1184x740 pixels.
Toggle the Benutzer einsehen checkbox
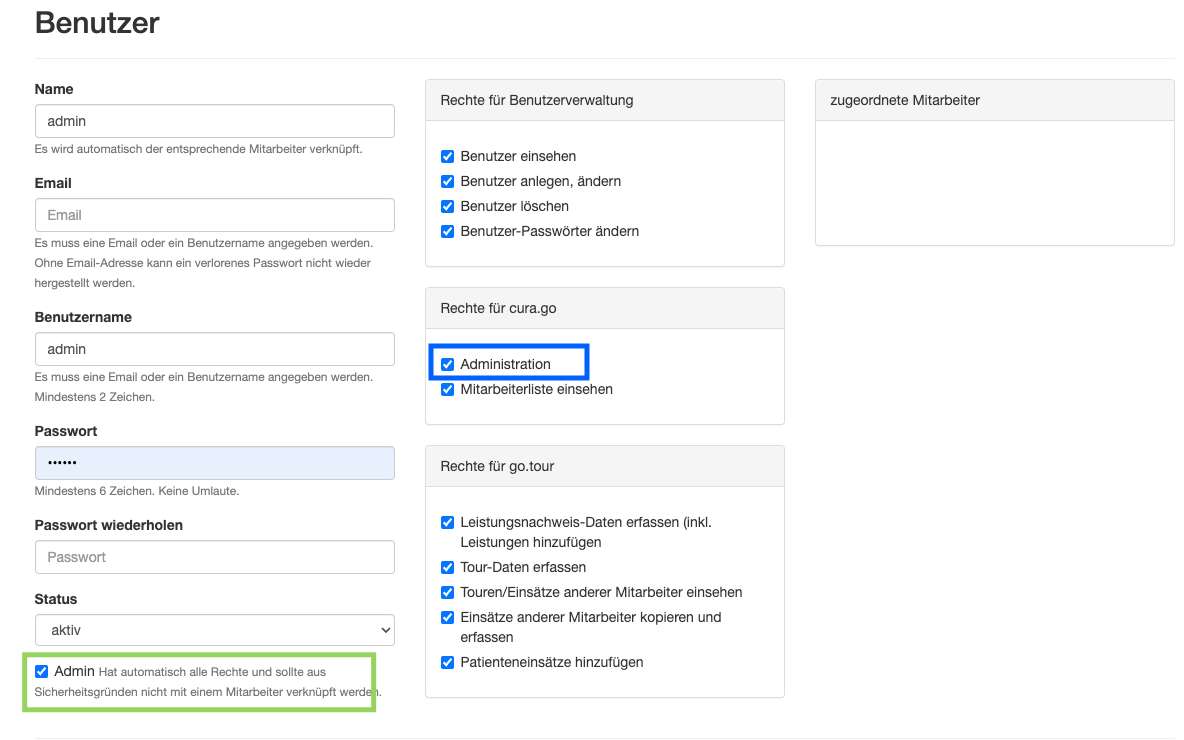447,156
